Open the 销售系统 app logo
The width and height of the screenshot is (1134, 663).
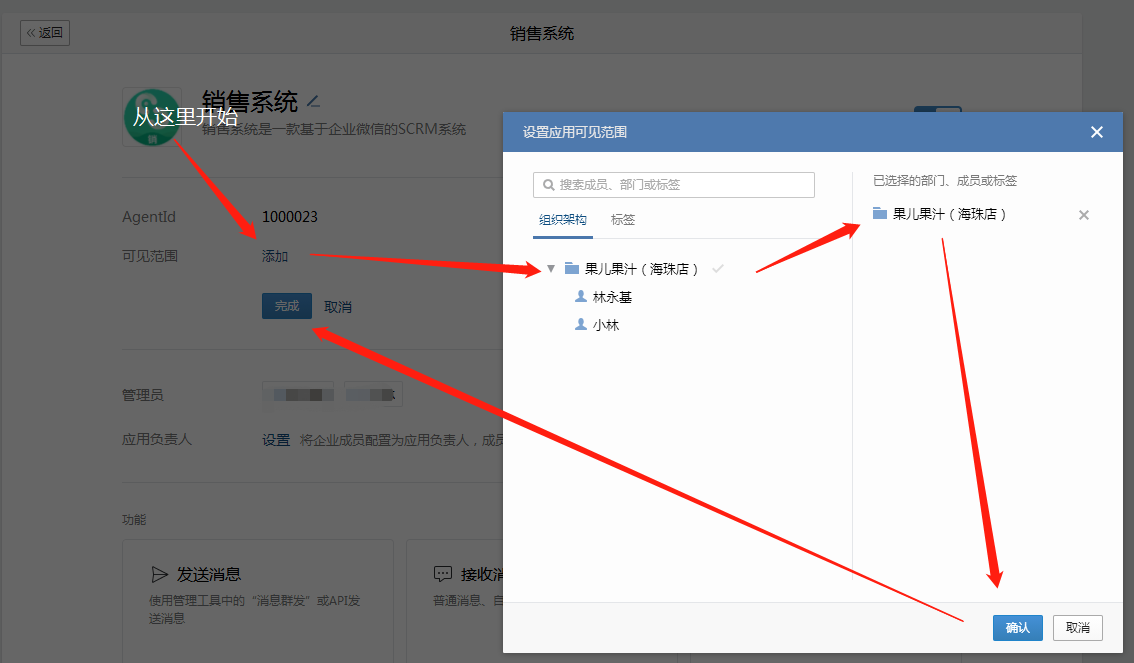coord(152,117)
